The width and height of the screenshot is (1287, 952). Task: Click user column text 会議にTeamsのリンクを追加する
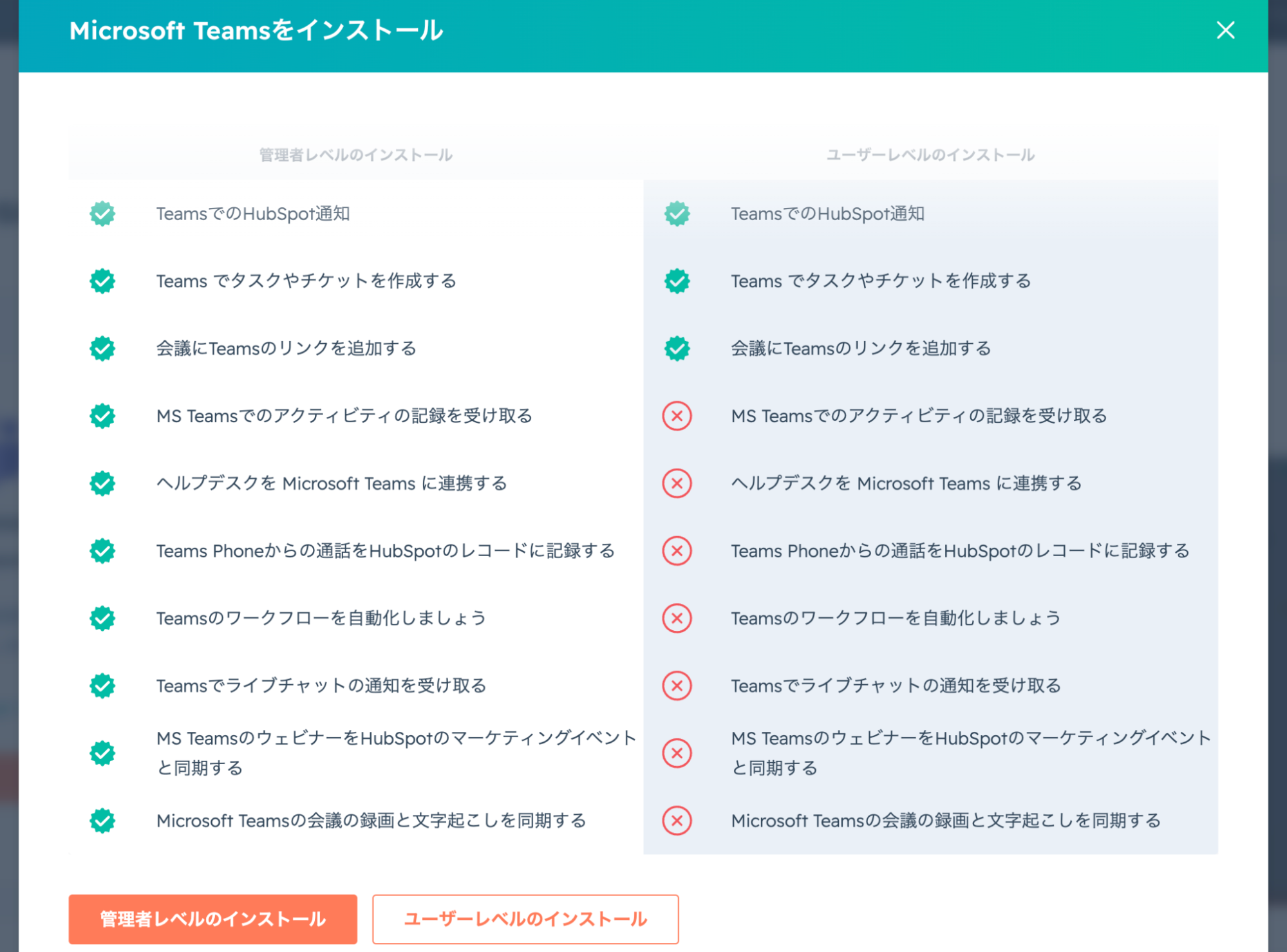(861, 348)
